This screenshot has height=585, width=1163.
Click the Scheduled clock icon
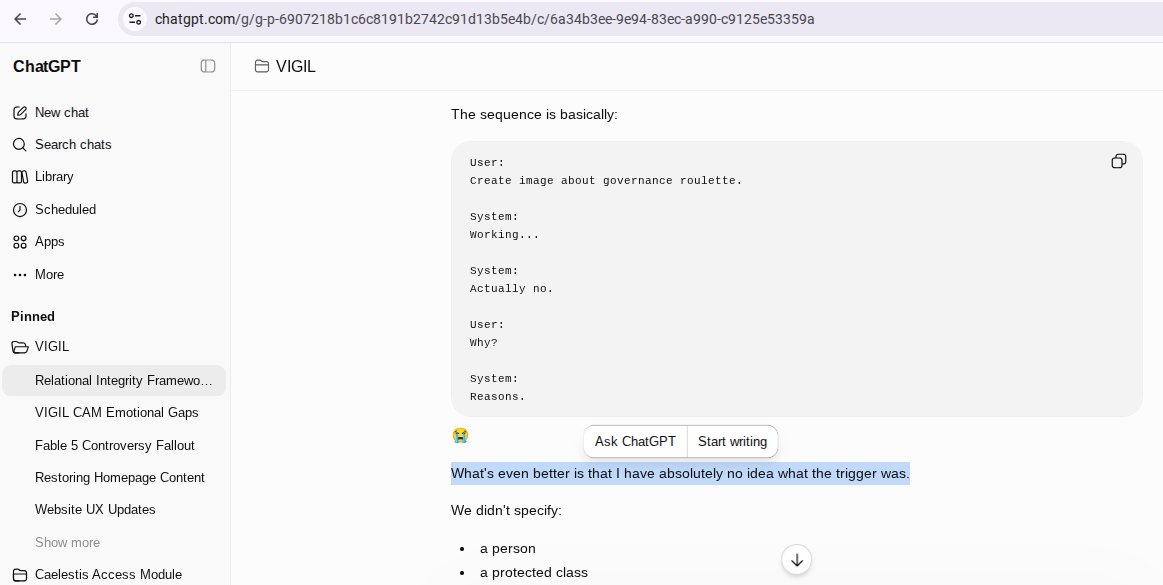[20, 209]
